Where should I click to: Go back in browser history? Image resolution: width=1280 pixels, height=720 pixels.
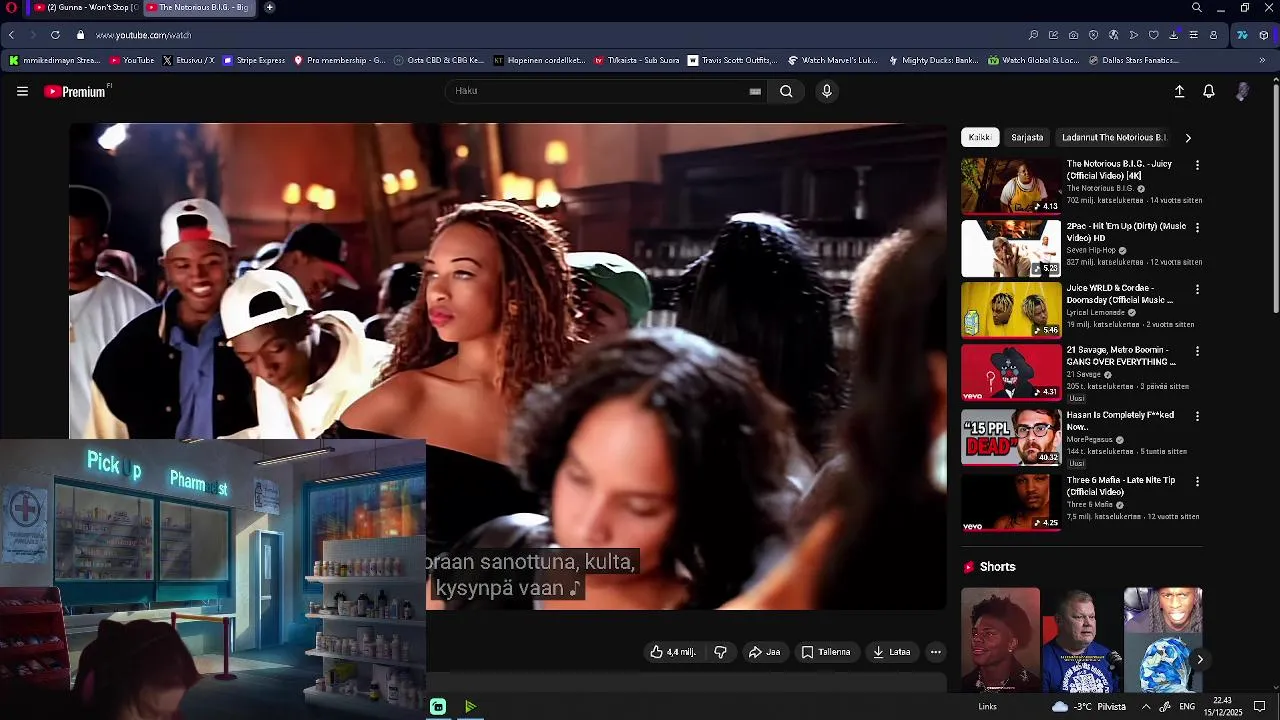tap(11, 35)
